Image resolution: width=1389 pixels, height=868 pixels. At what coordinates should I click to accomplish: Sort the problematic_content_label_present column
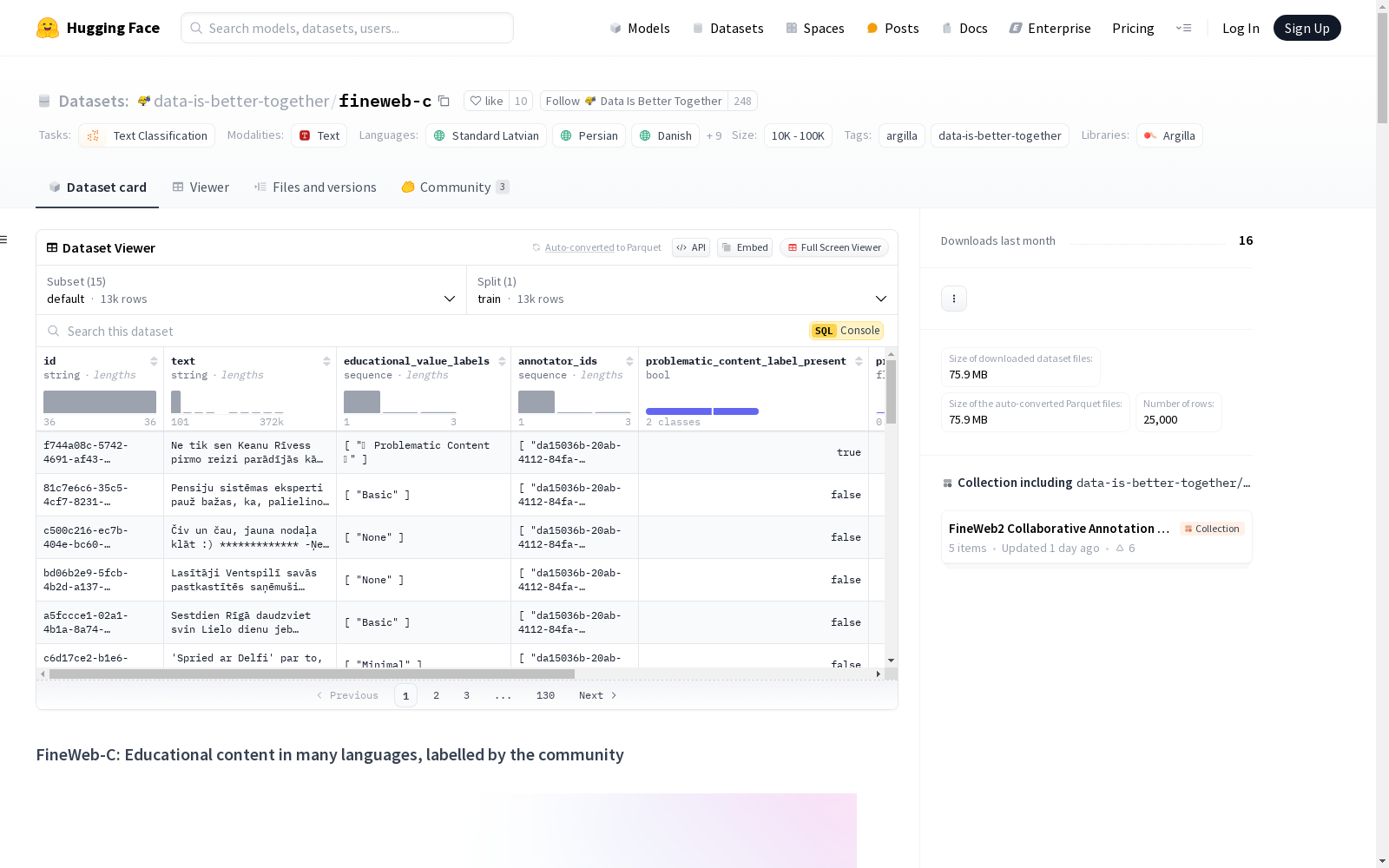coord(859,361)
